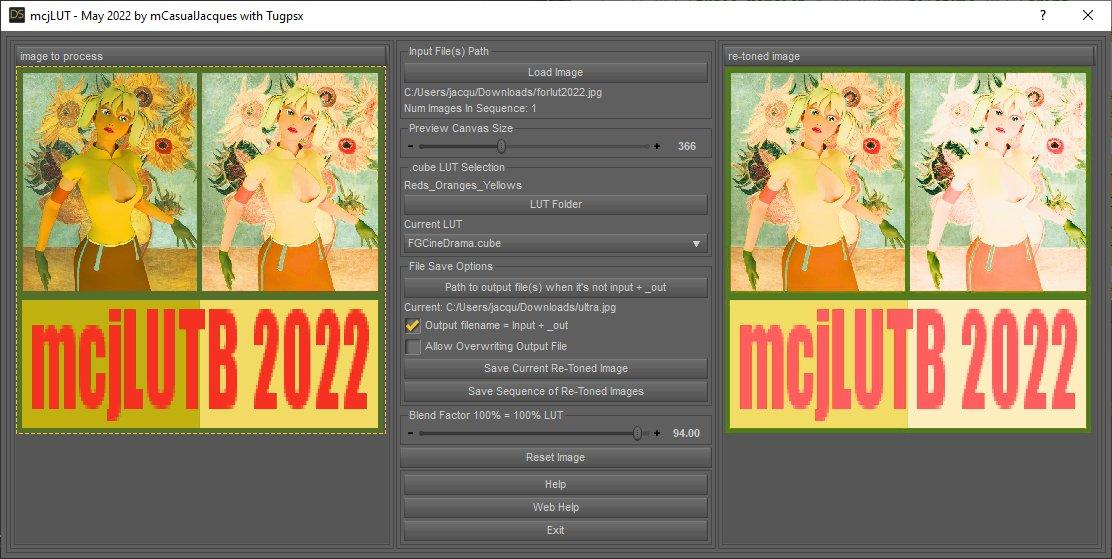The image size is (1112, 559).
Task: Click the title bar question mark help icon
Action: pos(1043,15)
